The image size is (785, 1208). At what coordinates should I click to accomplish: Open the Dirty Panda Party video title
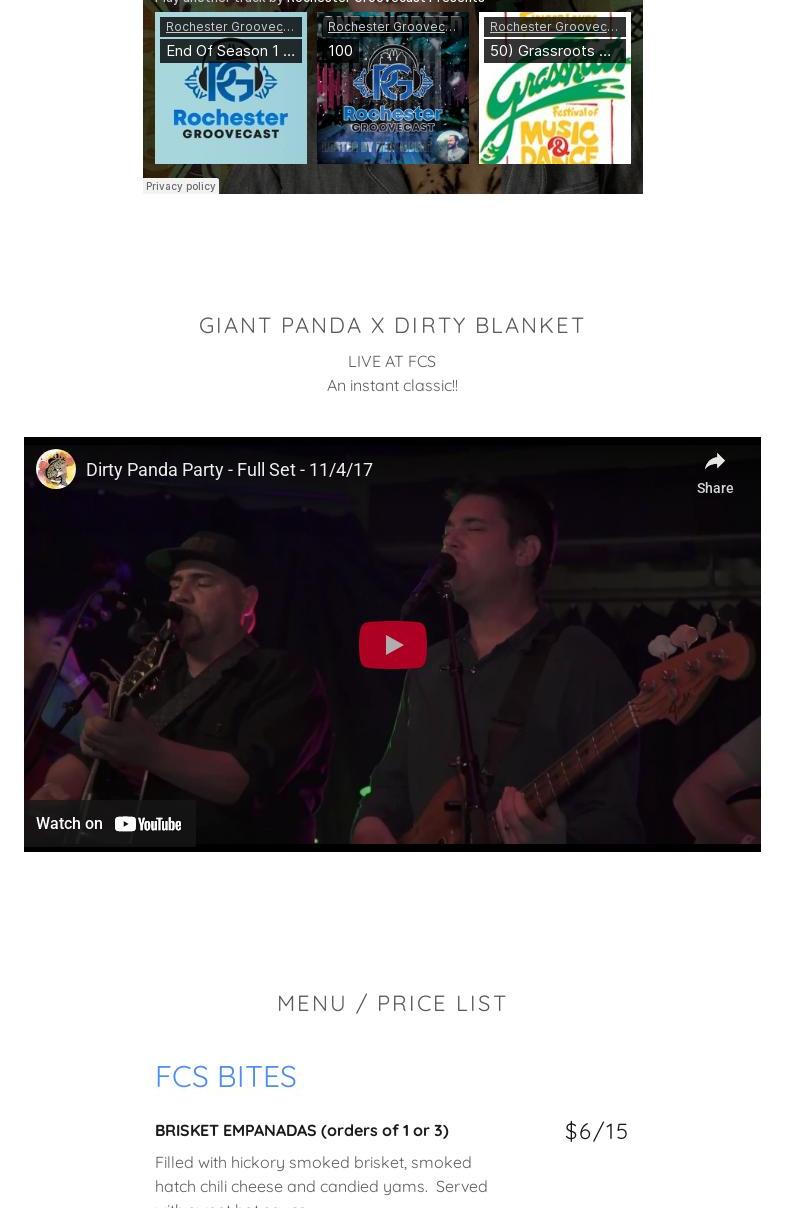pyautogui.click(x=229, y=469)
